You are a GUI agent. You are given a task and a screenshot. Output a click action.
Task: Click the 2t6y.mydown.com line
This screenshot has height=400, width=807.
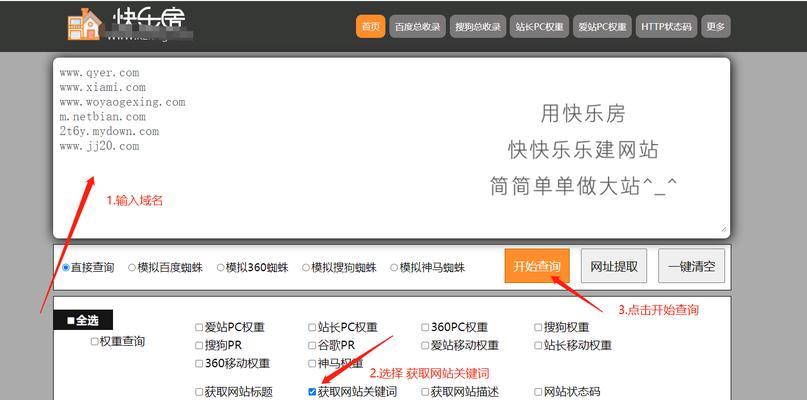pos(109,131)
